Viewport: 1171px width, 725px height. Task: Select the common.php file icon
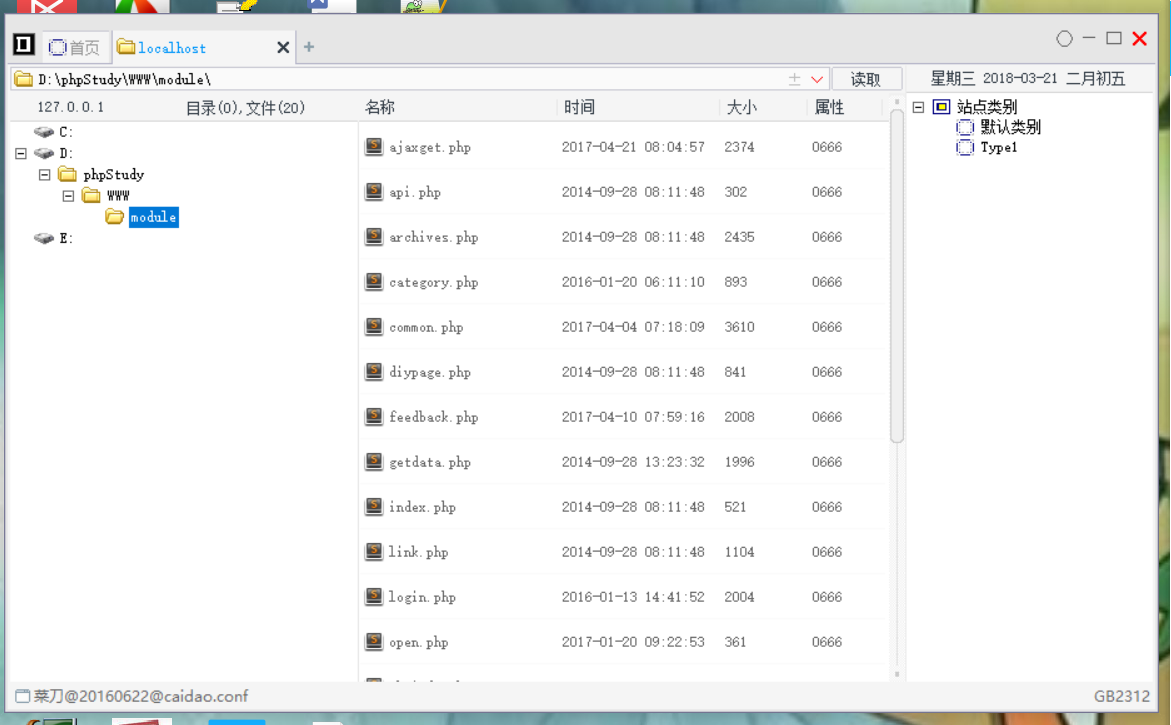[x=374, y=327]
